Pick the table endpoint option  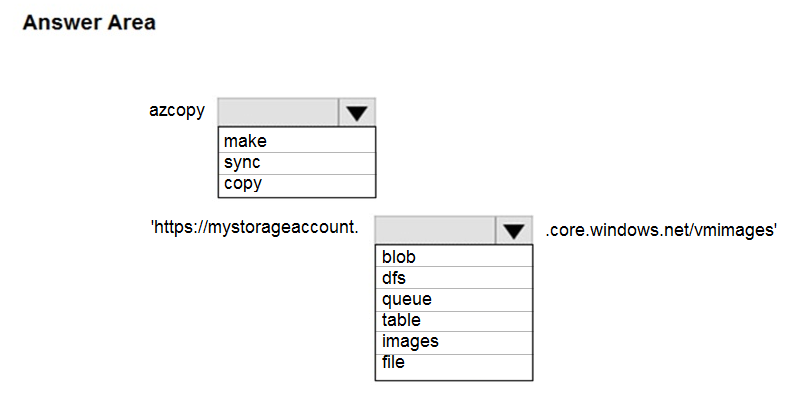tap(454, 320)
